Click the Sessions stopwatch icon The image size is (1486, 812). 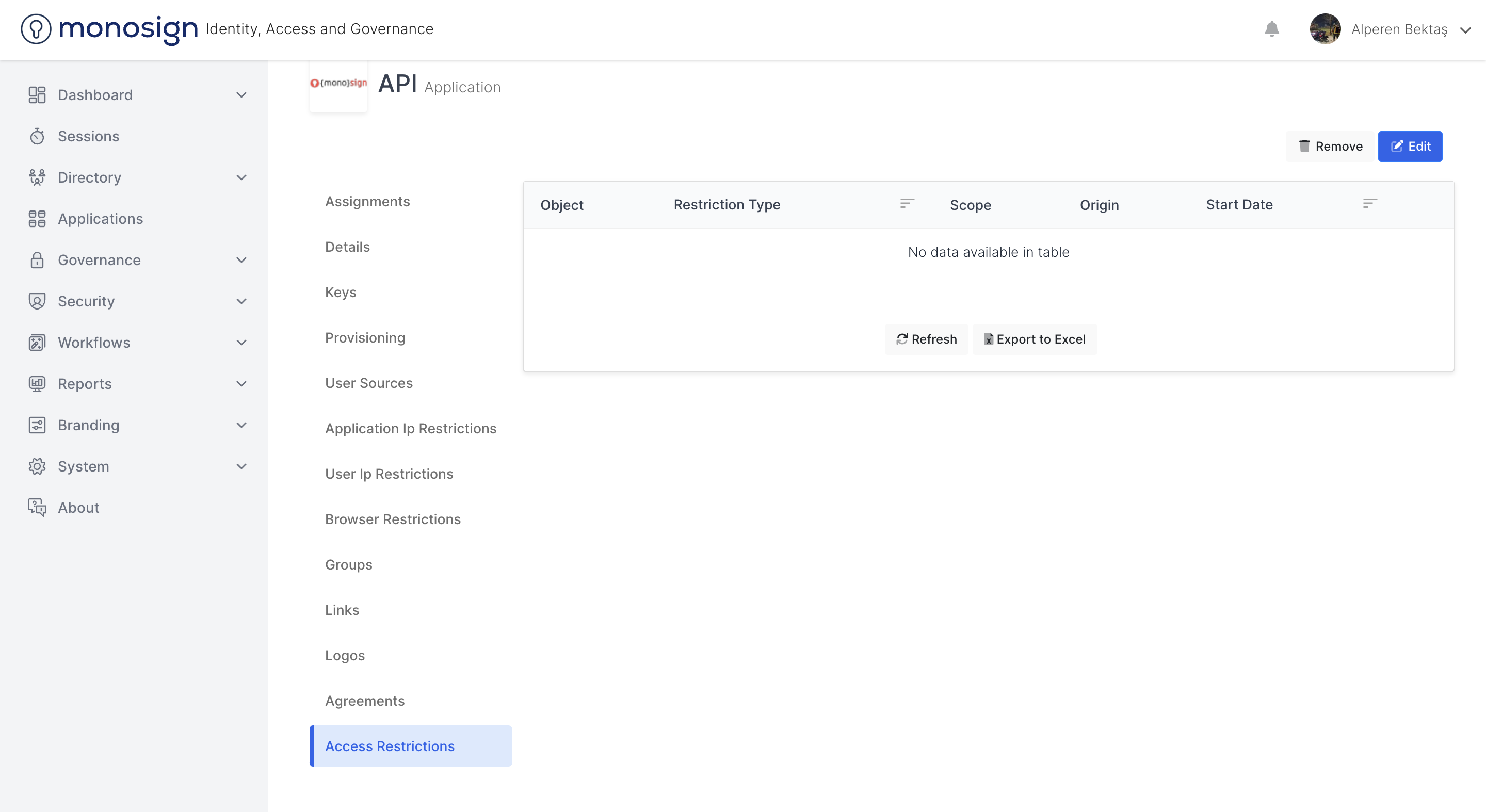[37, 136]
